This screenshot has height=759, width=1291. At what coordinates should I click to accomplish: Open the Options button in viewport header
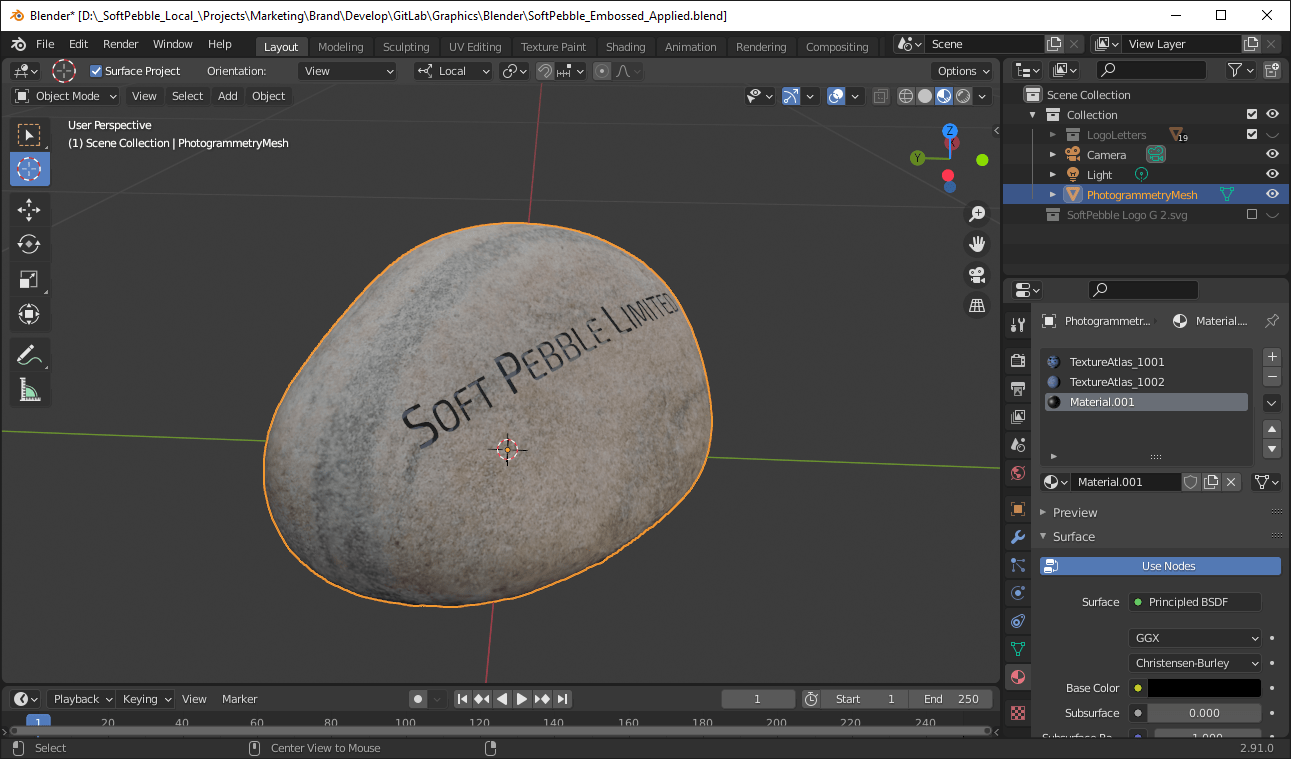point(962,71)
